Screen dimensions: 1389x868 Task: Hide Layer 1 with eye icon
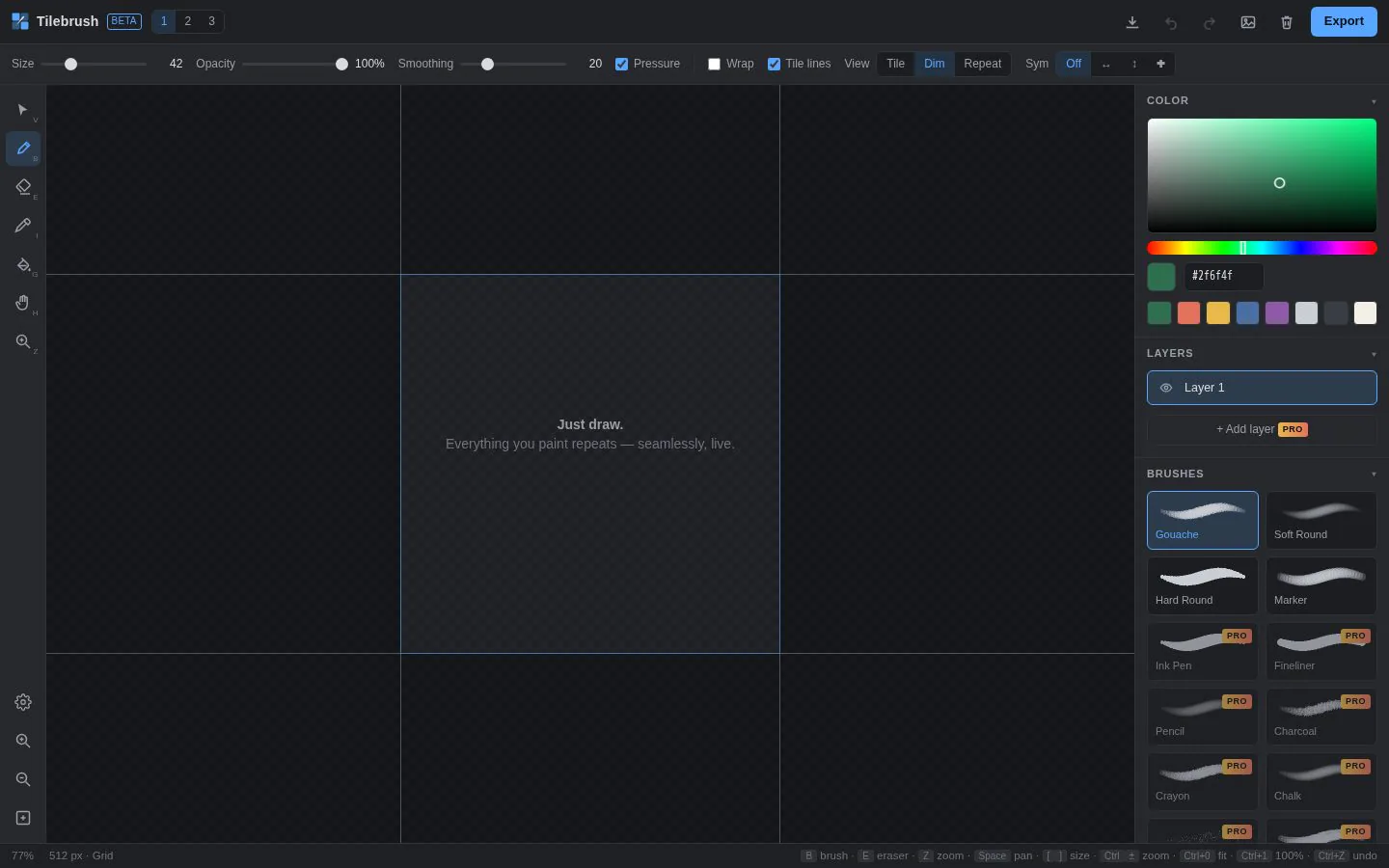1165,388
